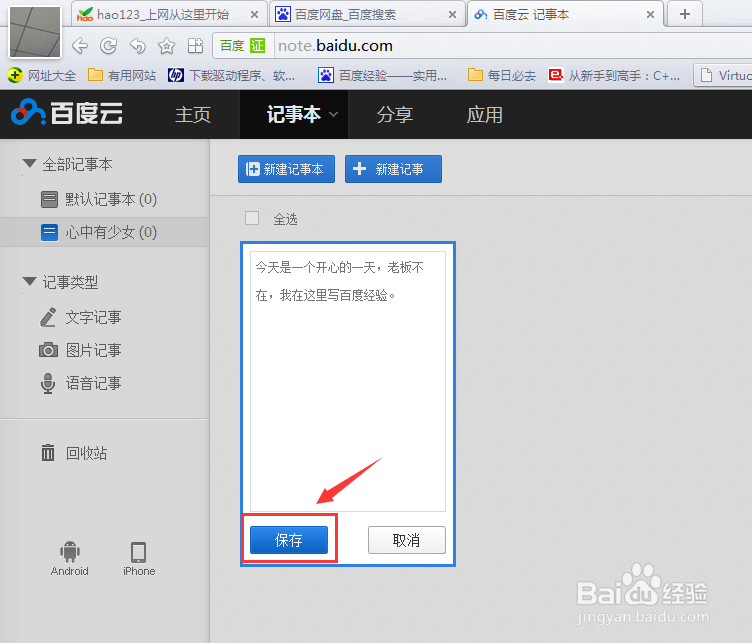Viewport: 752px width, 643px height.
Task: Go to the 主页 nav item
Action: 193,115
